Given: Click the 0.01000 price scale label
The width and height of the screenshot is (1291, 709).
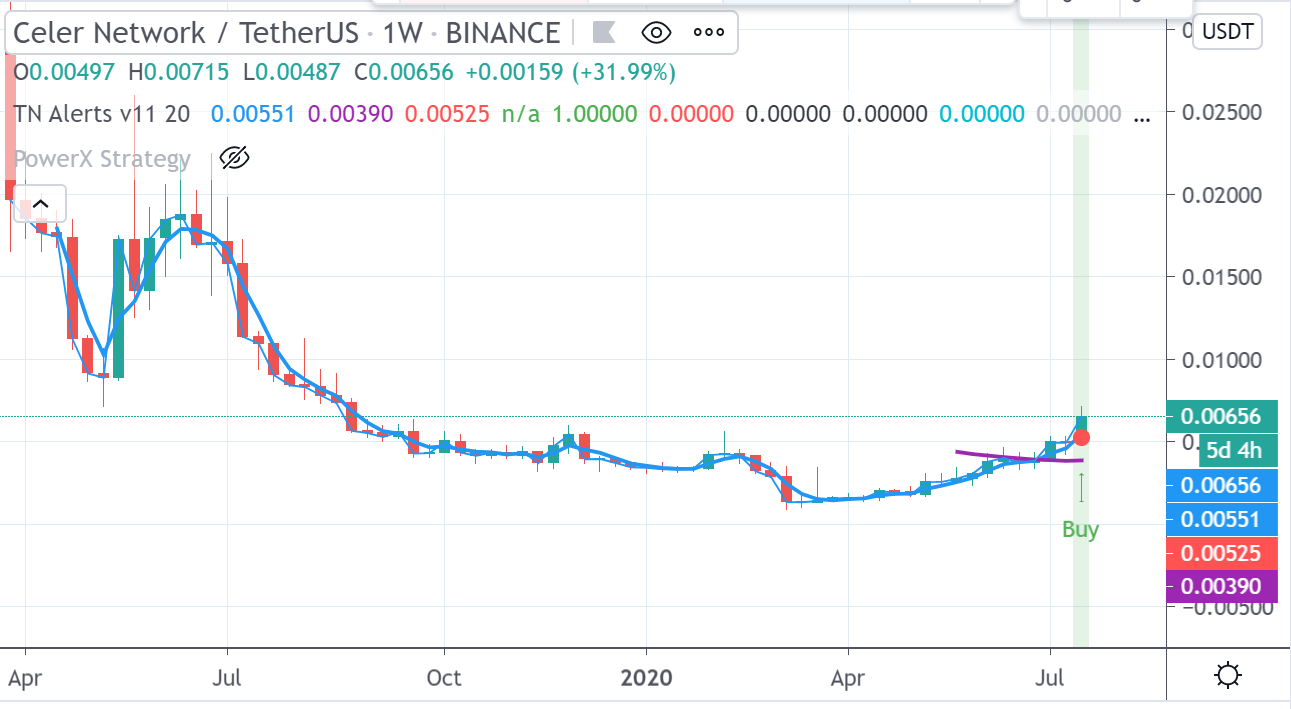Looking at the screenshot, I should 1220,360.
